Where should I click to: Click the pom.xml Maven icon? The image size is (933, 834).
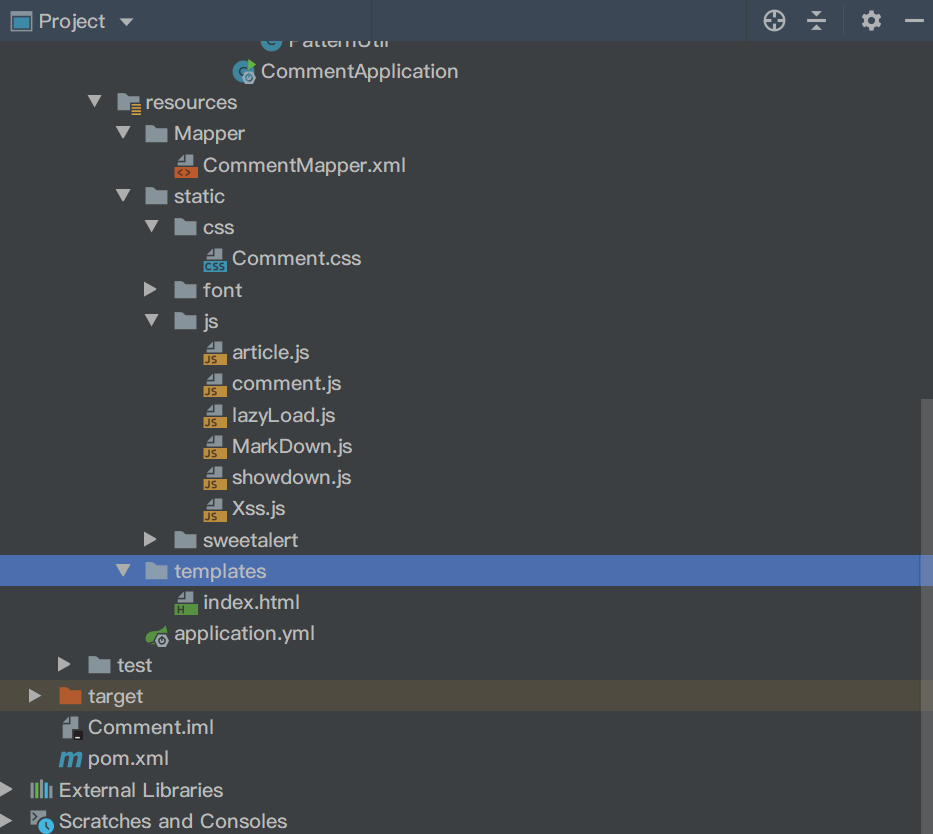[71, 759]
